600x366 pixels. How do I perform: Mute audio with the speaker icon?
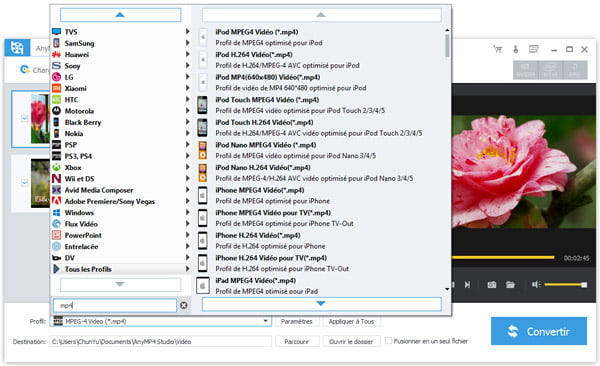pos(536,284)
